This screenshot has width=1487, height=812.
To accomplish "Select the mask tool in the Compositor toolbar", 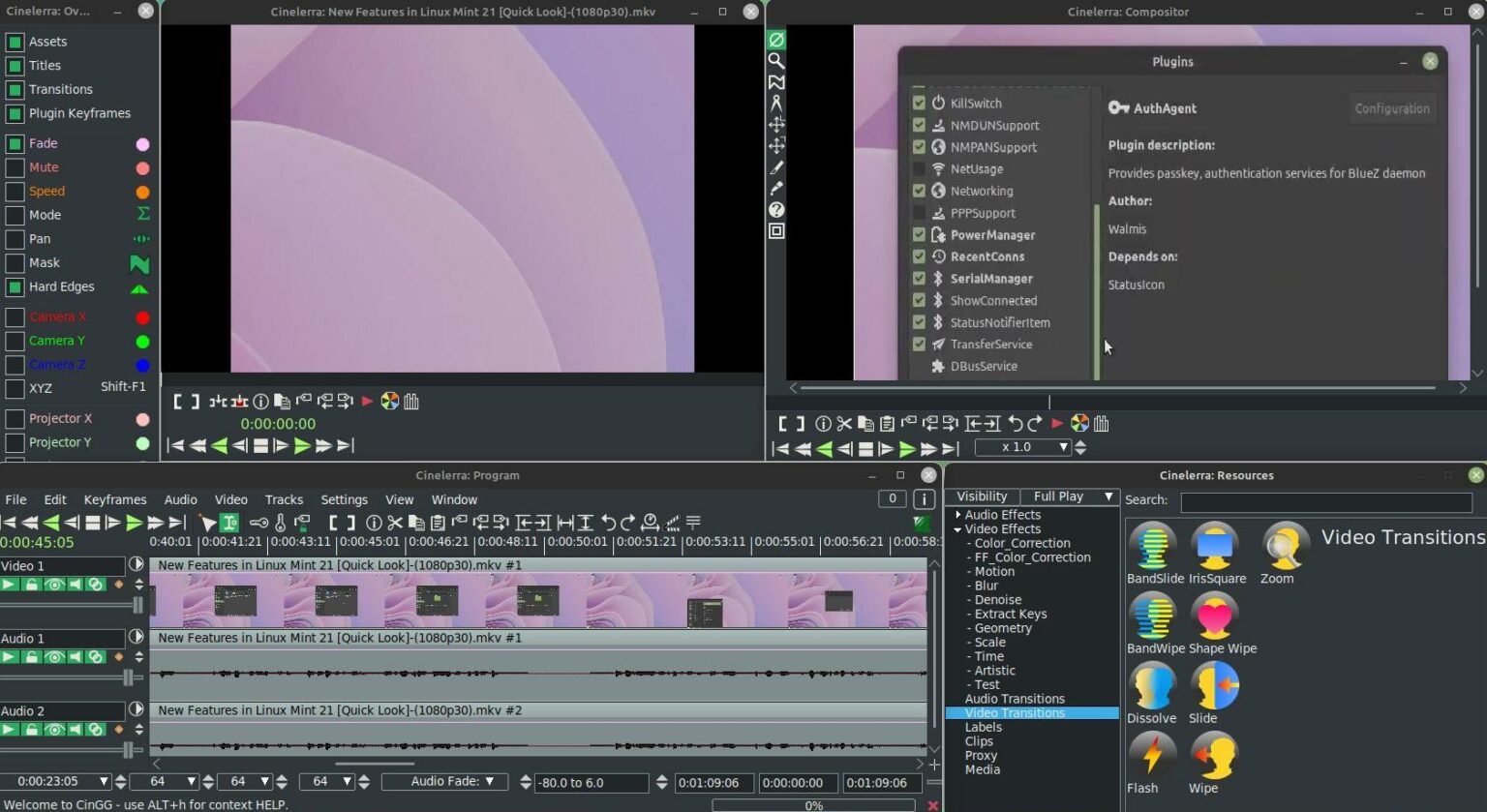I will tap(775, 82).
